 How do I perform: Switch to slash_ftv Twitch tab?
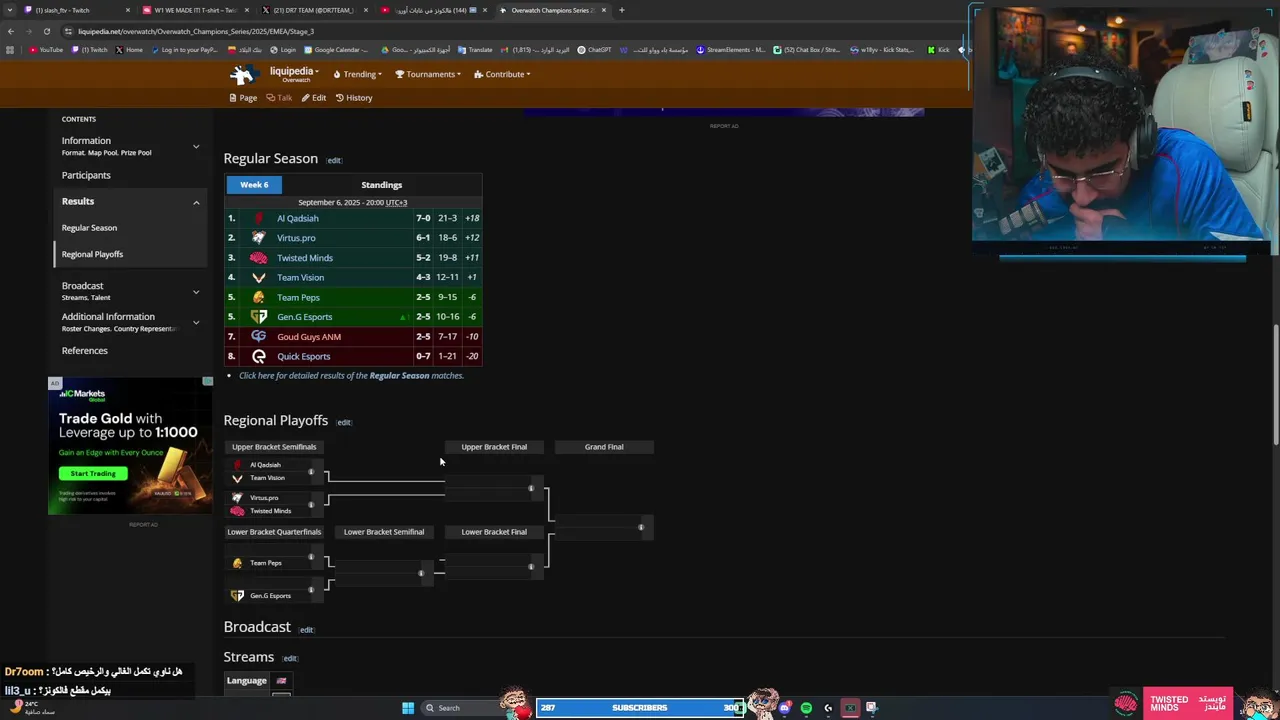point(73,10)
